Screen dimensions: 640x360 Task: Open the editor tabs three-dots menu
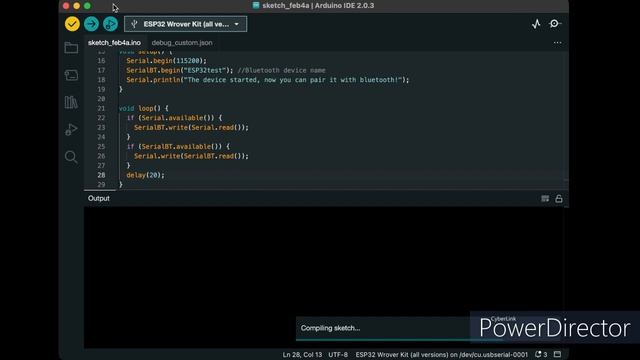[558, 43]
